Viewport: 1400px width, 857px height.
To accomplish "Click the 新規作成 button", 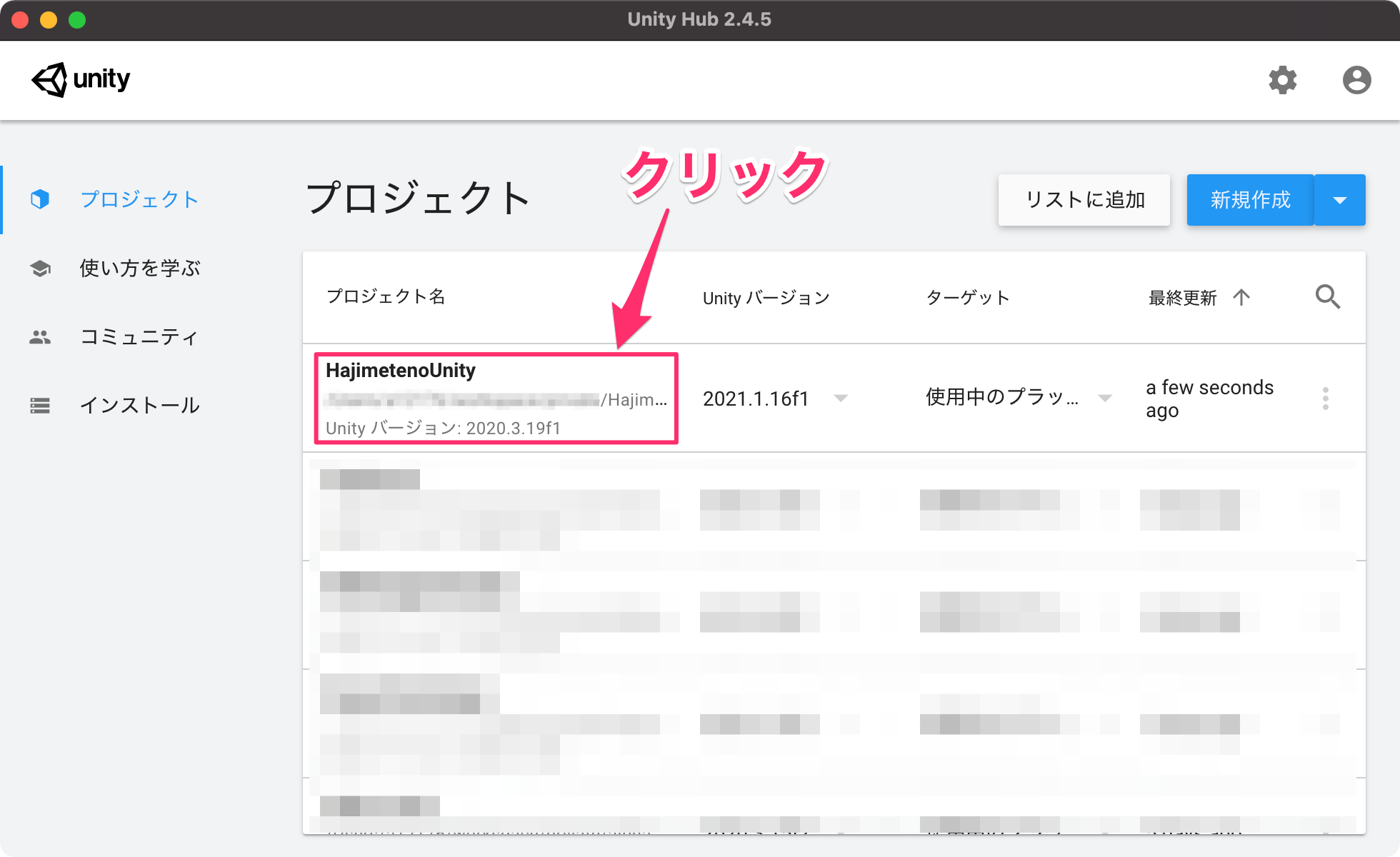I will (x=1250, y=200).
